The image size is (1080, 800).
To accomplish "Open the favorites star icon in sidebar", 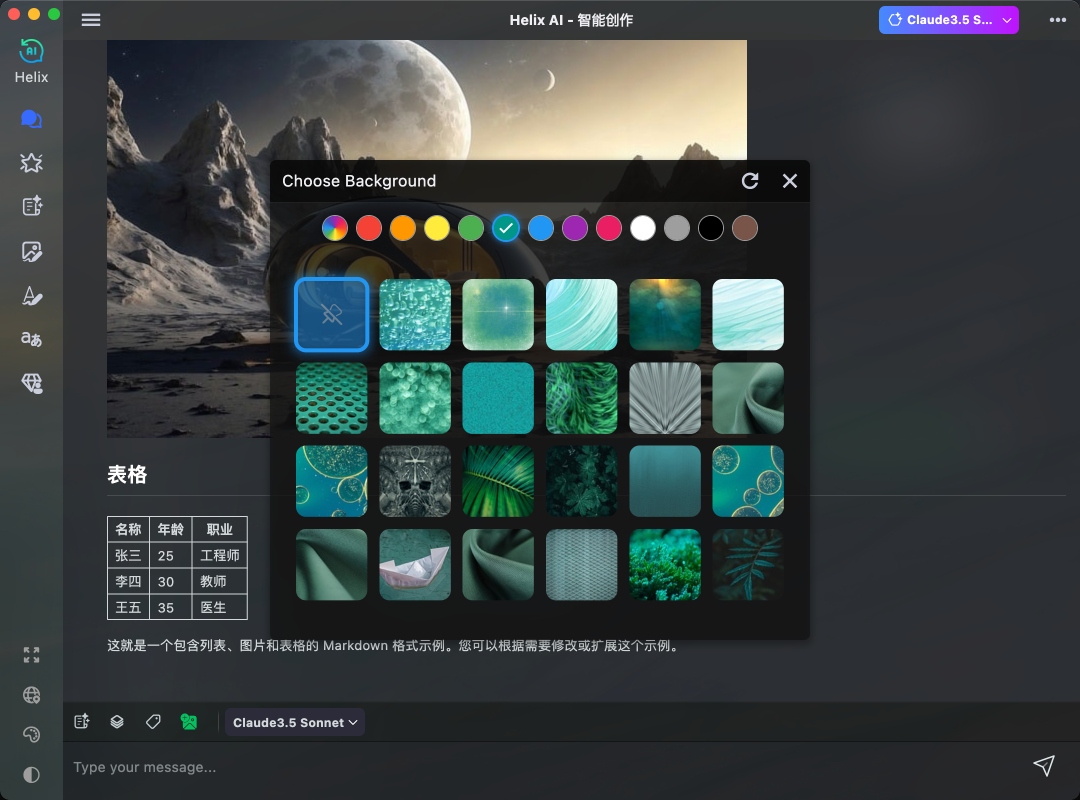I will click(x=31, y=163).
